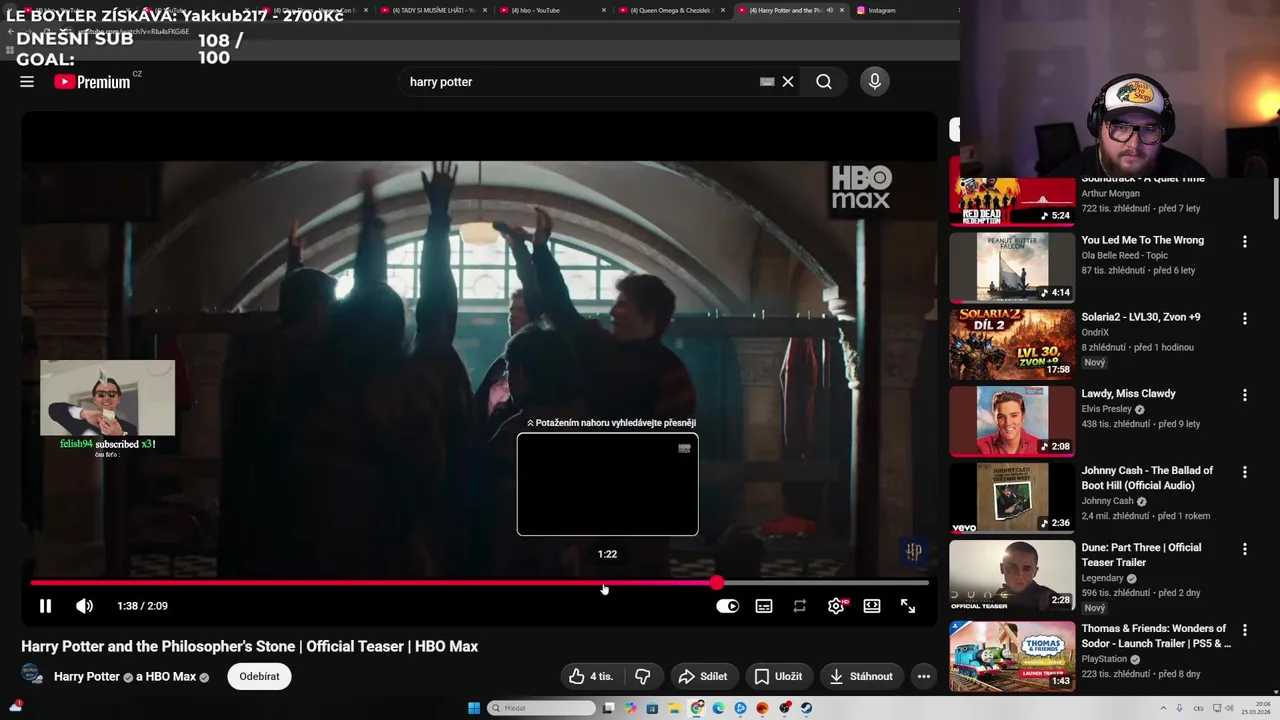This screenshot has width=1280, height=720.
Task: Open menu for Johnny Cash Ballad video
Action: point(1245,472)
